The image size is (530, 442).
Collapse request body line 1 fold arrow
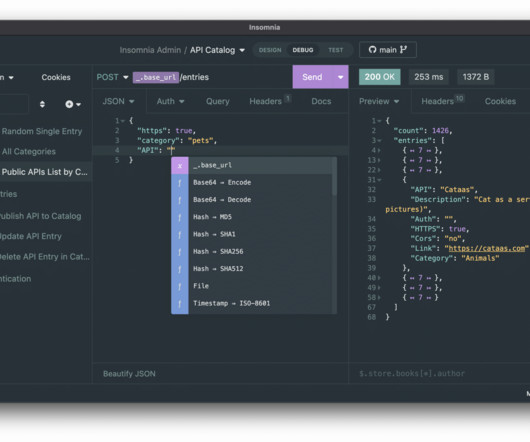pos(123,121)
